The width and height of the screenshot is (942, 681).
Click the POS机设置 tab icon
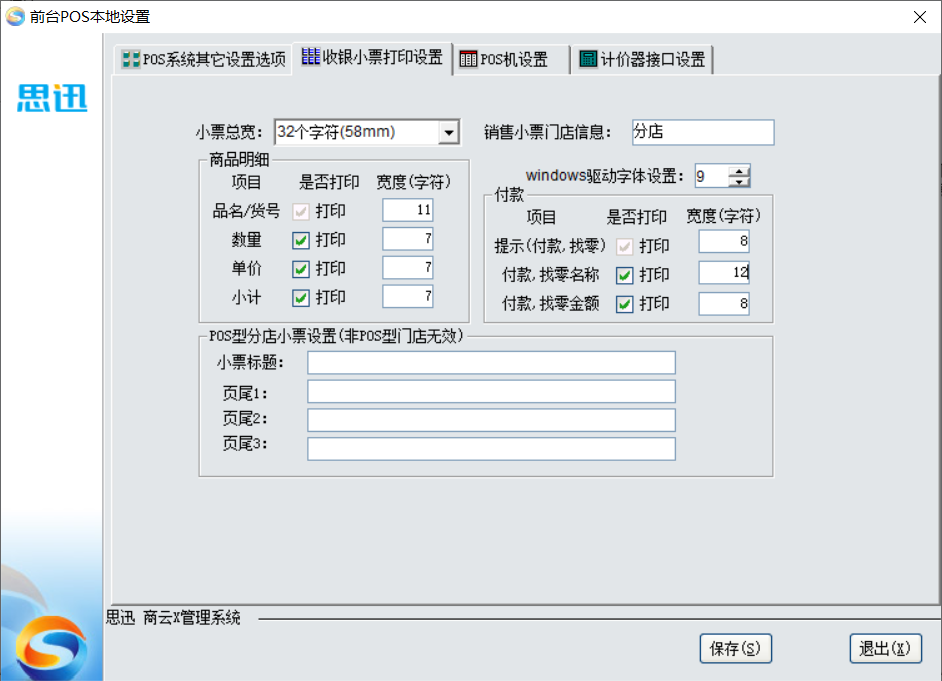(x=468, y=60)
